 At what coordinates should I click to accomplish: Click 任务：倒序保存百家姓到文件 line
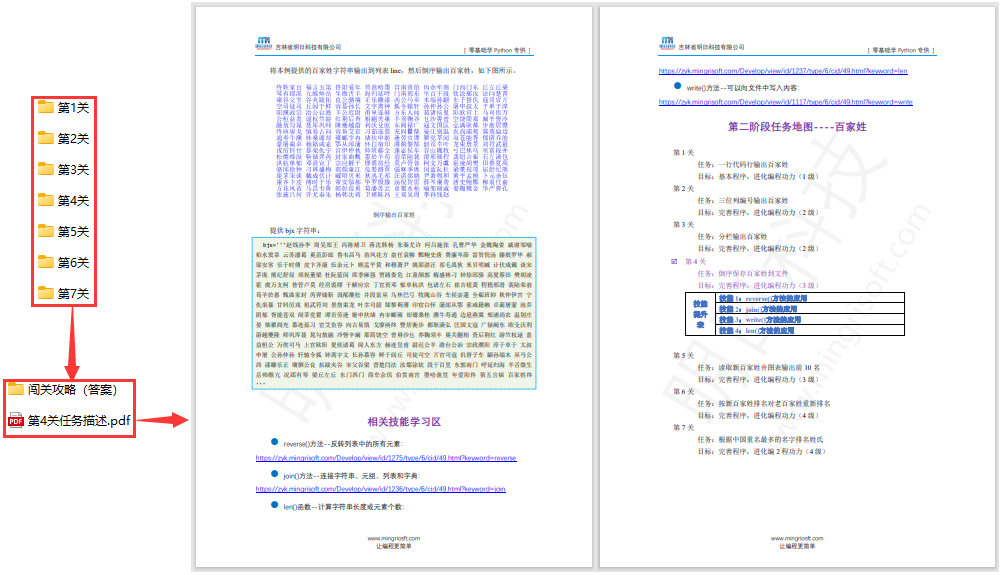click(743, 273)
